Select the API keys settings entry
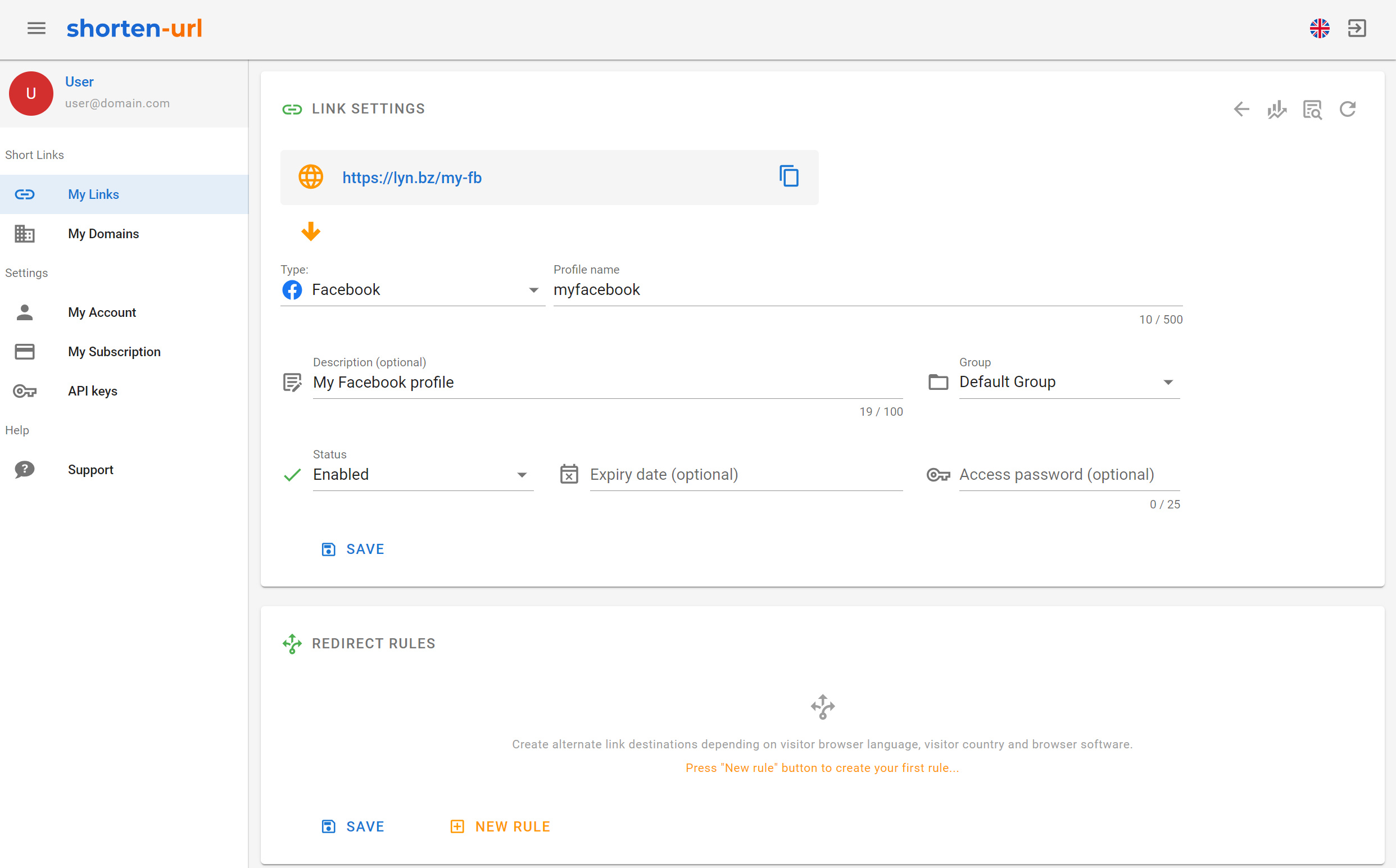 [x=92, y=391]
